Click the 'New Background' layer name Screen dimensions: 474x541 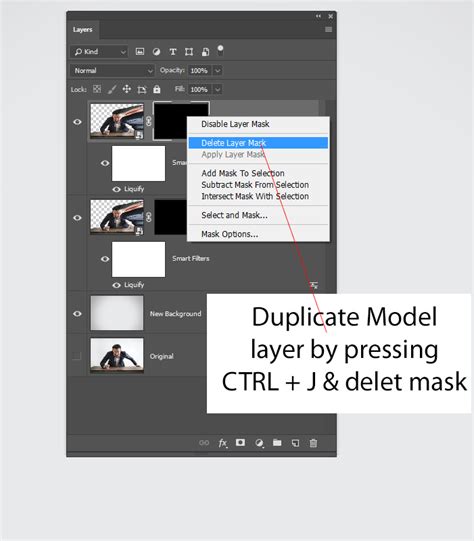coord(176,314)
